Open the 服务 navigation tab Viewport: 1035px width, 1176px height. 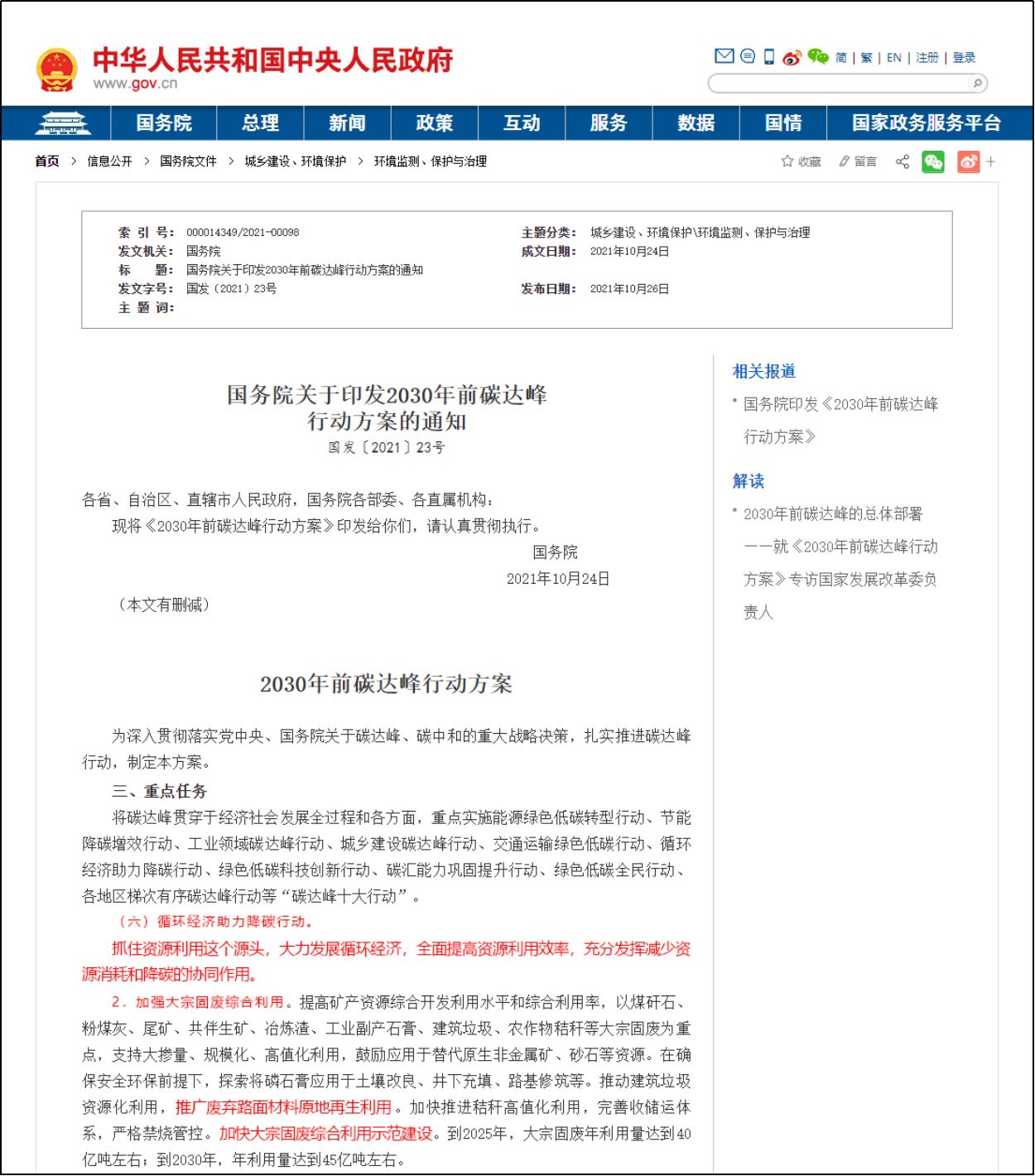pyautogui.click(x=609, y=123)
